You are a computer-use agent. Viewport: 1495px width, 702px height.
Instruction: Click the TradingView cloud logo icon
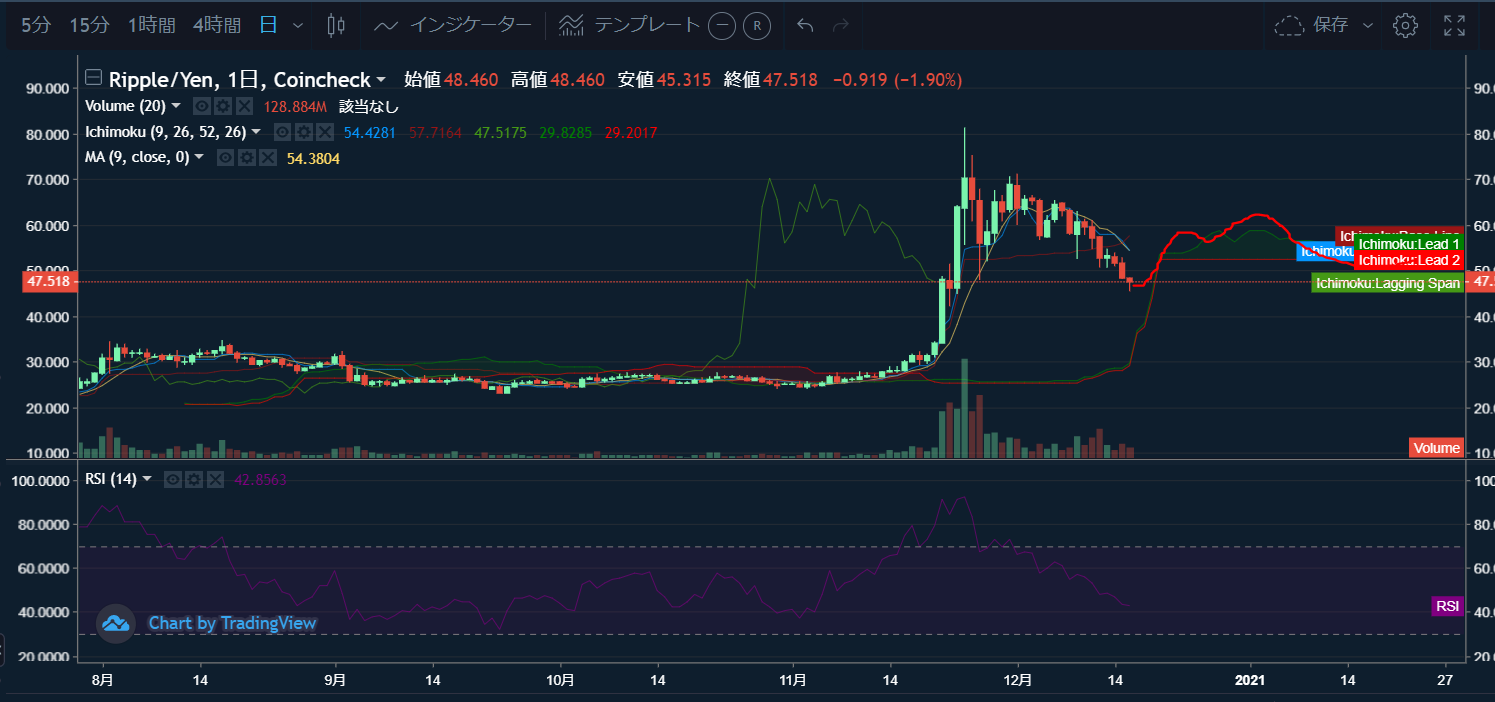point(116,623)
